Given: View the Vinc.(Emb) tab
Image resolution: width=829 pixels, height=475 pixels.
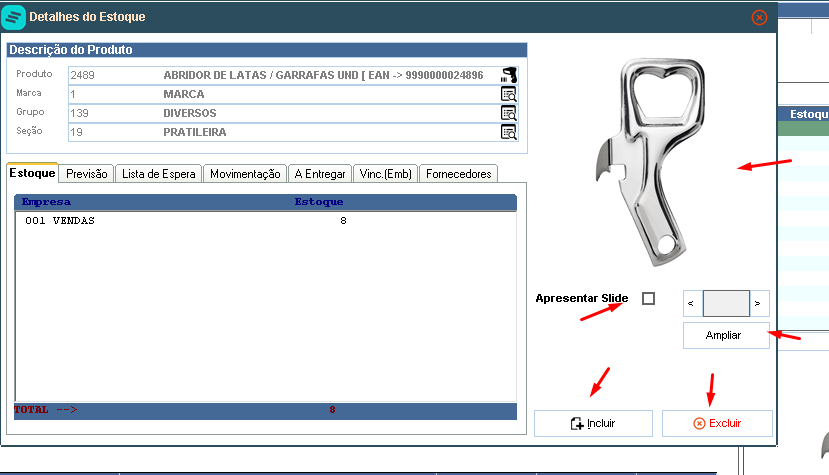Looking at the screenshot, I should click(385, 174).
